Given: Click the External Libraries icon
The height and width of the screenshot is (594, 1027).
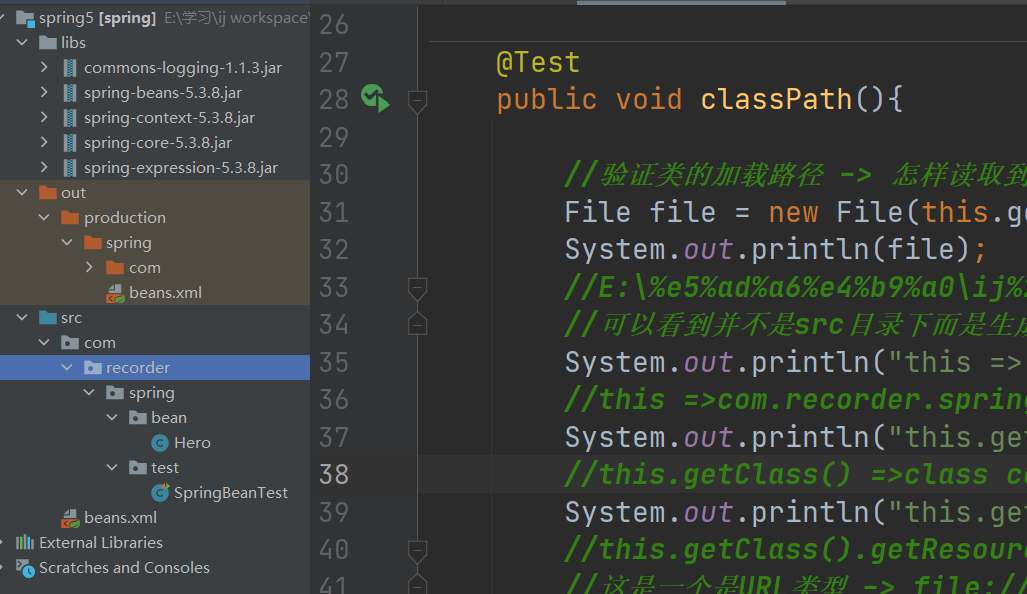Looking at the screenshot, I should (x=25, y=543).
